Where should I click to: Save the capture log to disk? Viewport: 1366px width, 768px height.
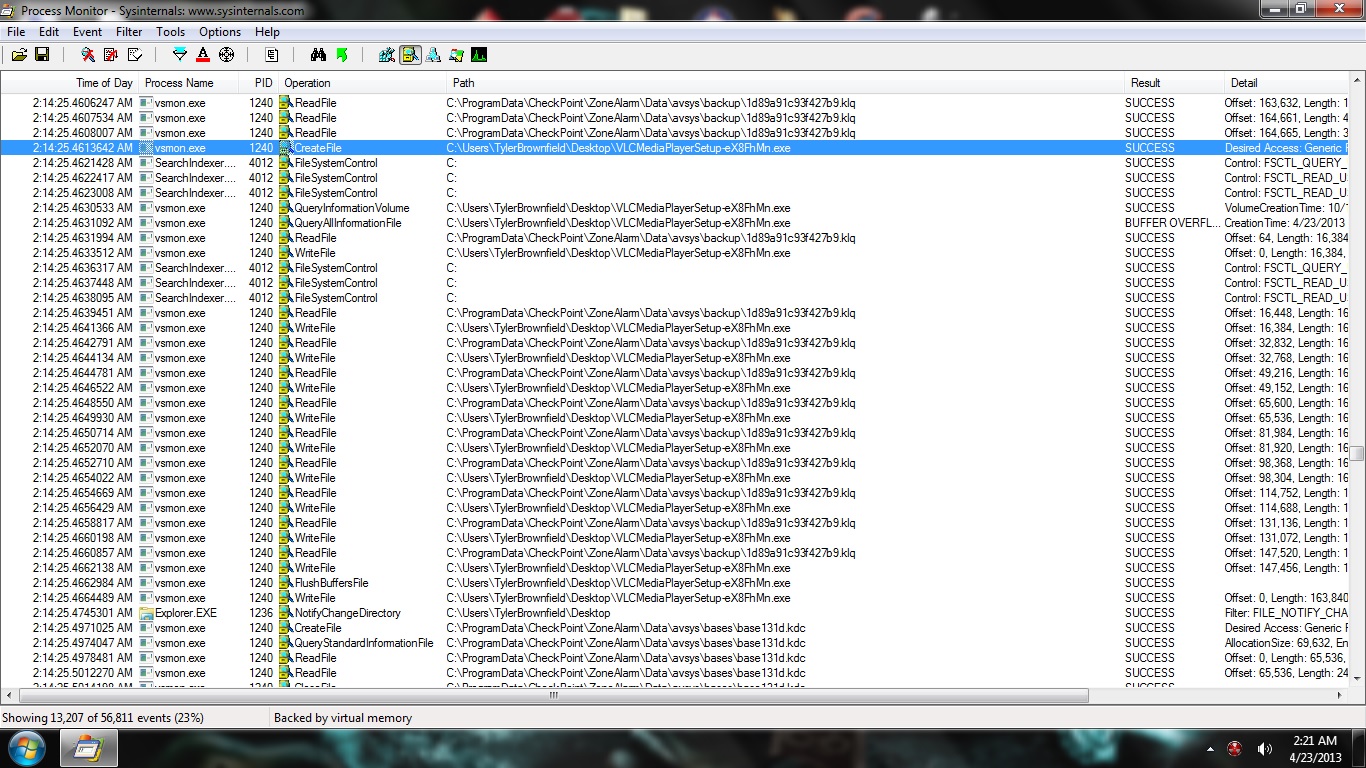pyautogui.click(x=42, y=55)
